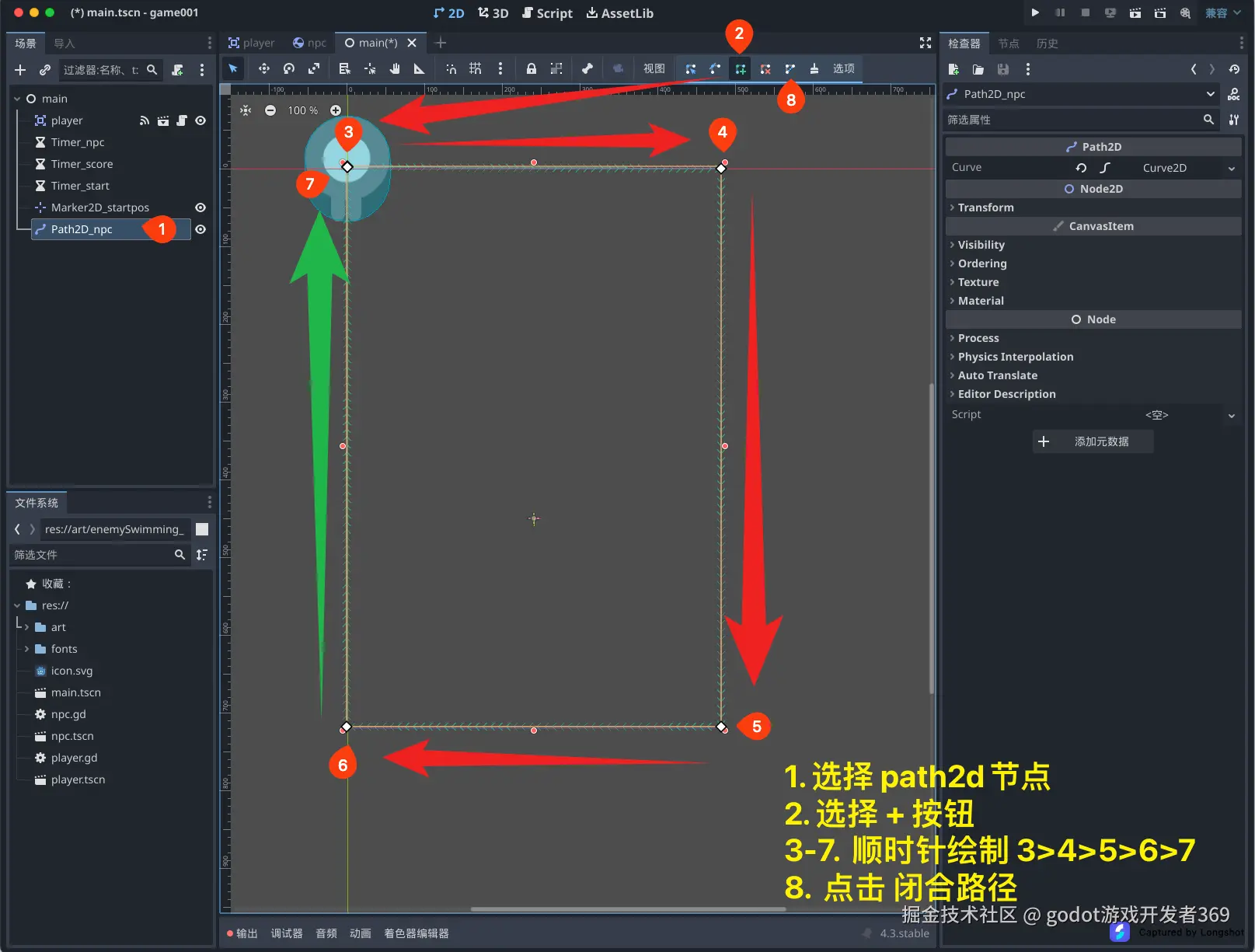Viewport: 1255px width, 952px height.
Task: Revert the Curve property with reset arrow
Action: point(1081,168)
